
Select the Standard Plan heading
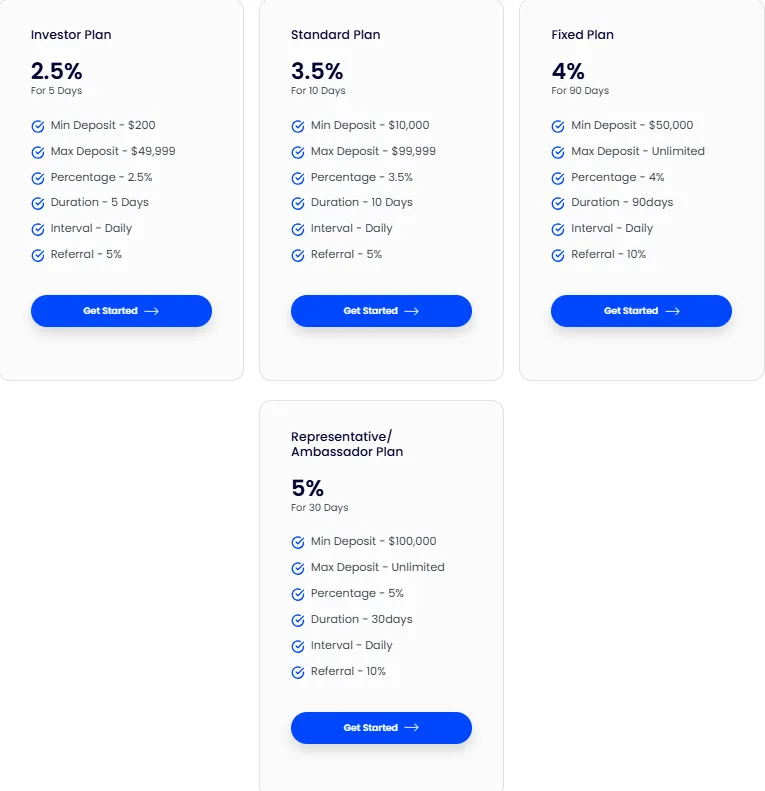click(x=335, y=35)
